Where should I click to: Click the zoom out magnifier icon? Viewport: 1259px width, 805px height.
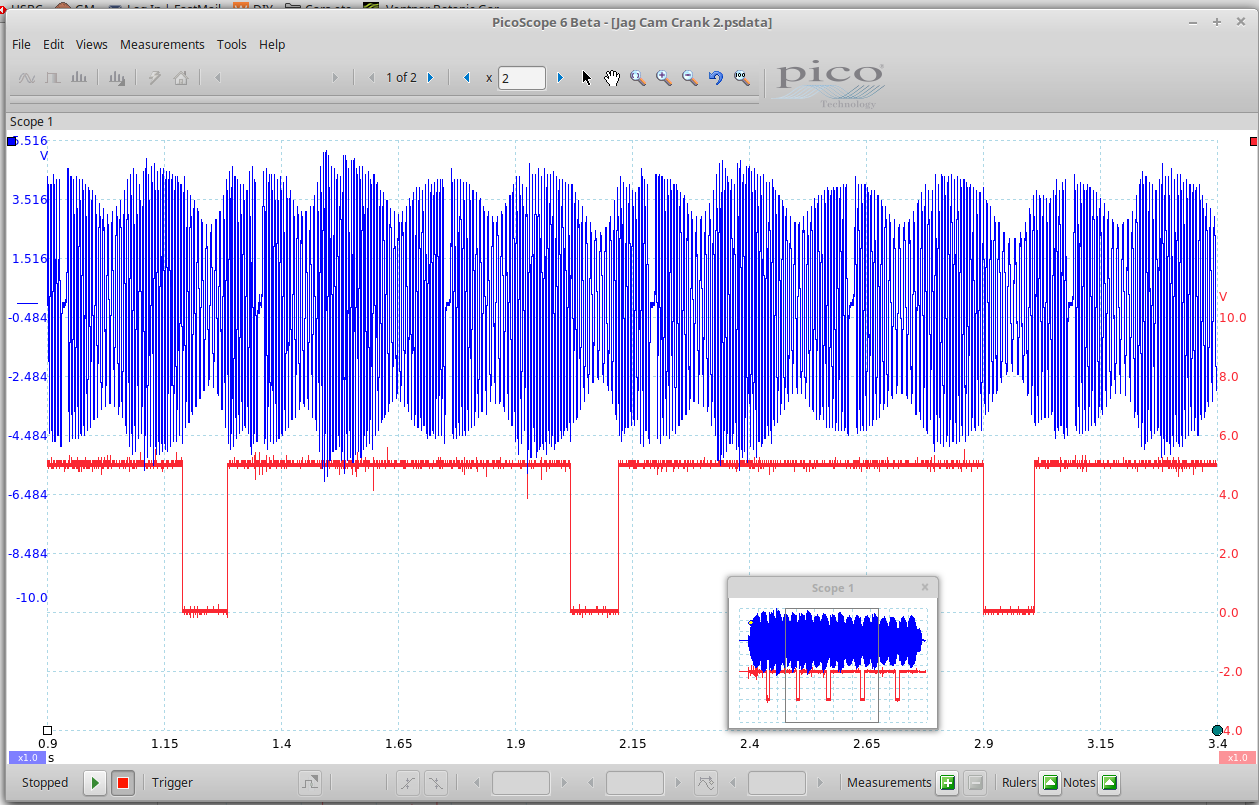690,78
